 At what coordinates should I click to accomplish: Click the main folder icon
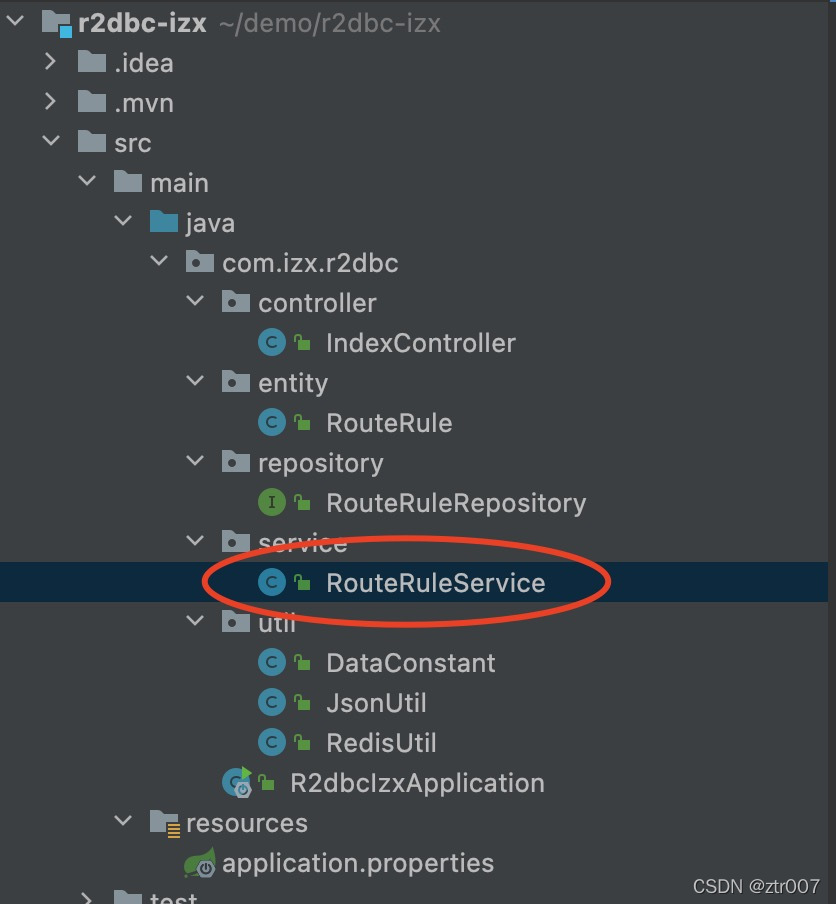128,182
